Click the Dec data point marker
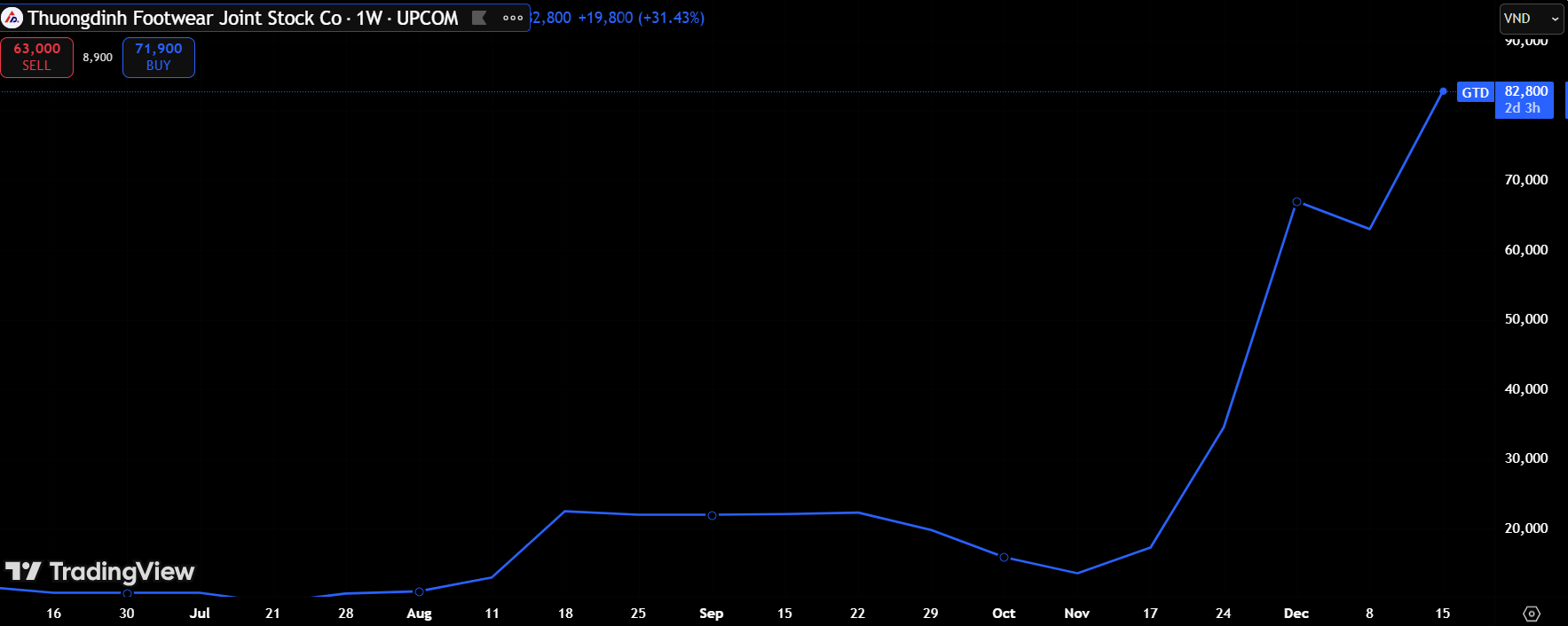The width and height of the screenshot is (1568, 626). pyautogui.click(x=1296, y=202)
